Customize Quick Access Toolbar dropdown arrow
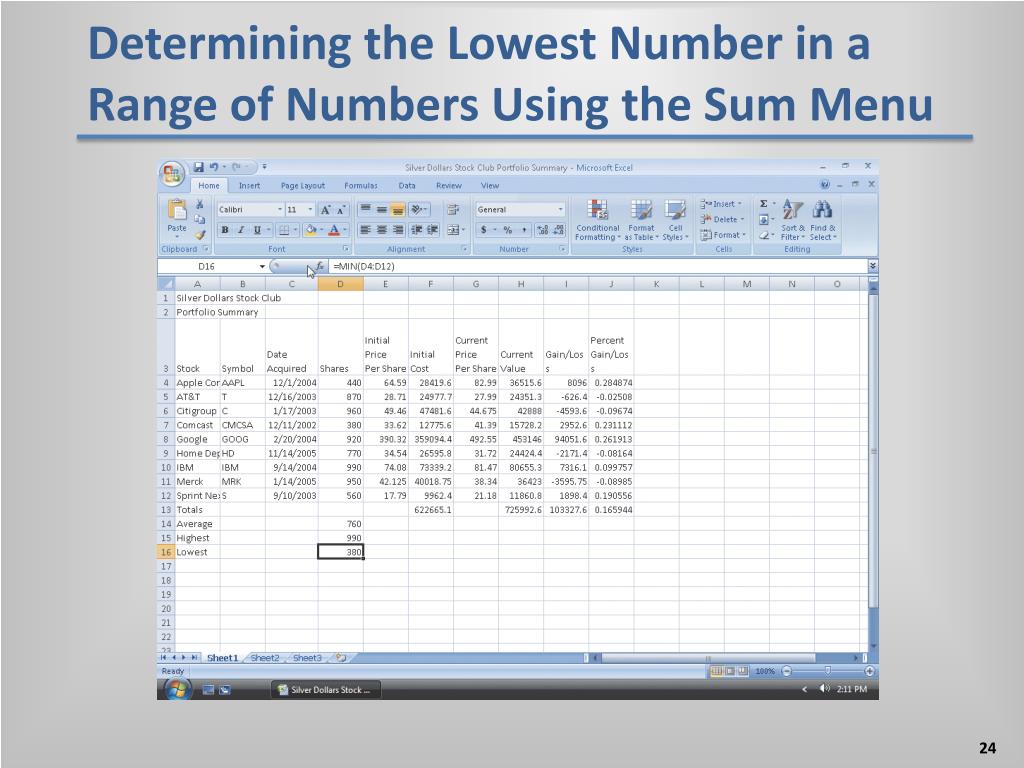The image size is (1024, 768). (264, 167)
